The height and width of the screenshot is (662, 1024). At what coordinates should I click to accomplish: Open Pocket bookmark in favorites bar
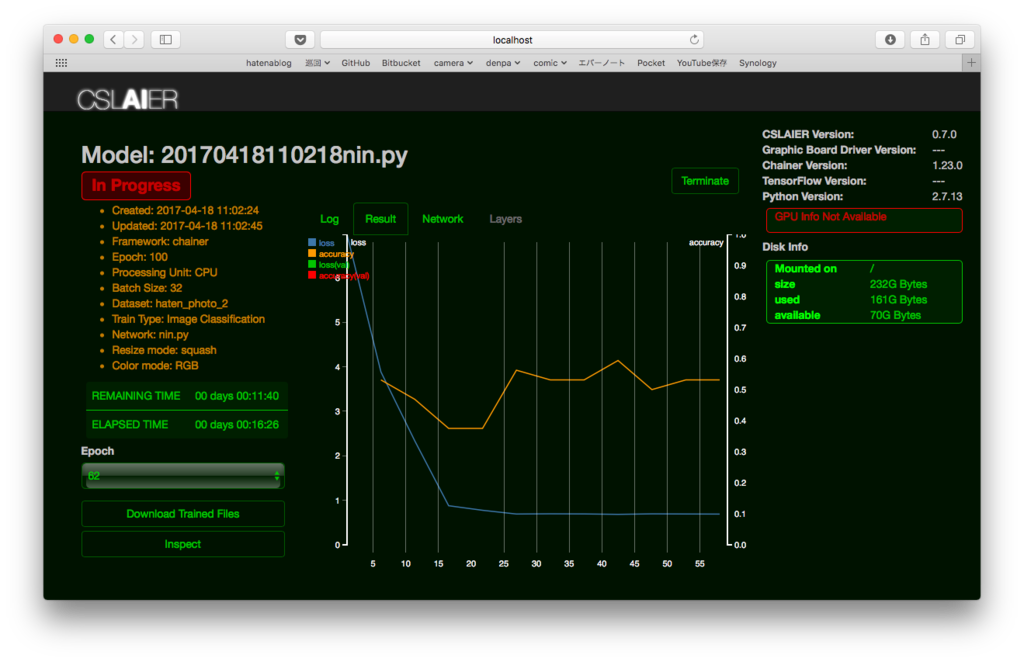[x=650, y=63]
